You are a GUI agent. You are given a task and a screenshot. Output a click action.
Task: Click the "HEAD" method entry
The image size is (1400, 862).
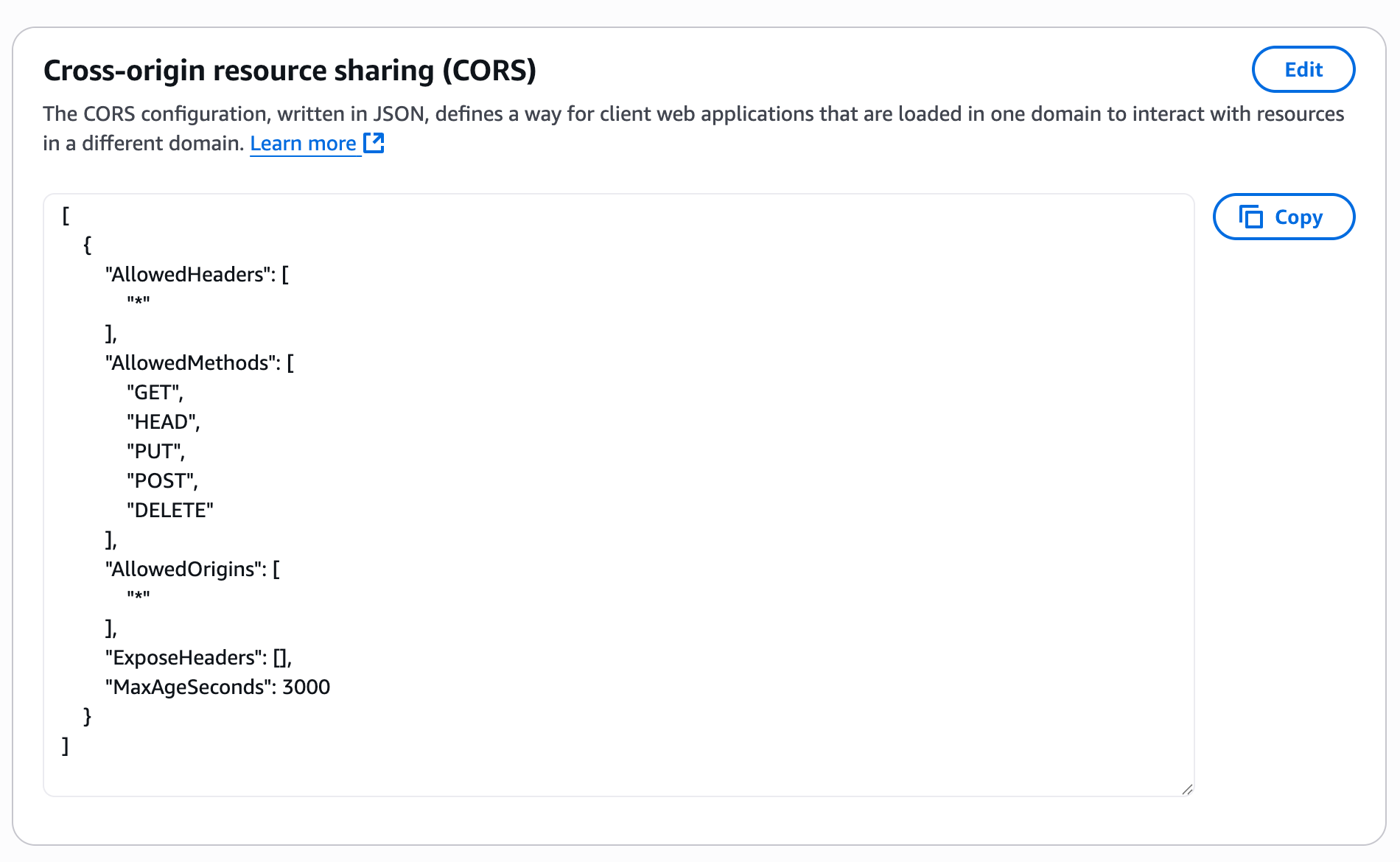[x=163, y=421]
